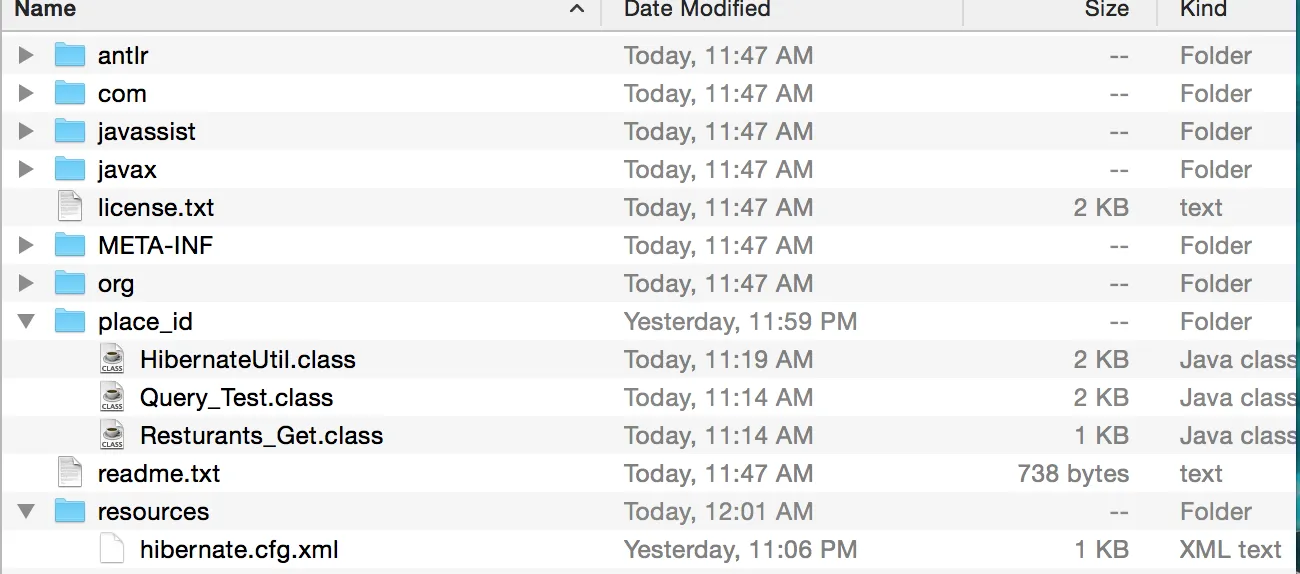
Task: Collapse the resources folder triangle
Action: point(26,511)
